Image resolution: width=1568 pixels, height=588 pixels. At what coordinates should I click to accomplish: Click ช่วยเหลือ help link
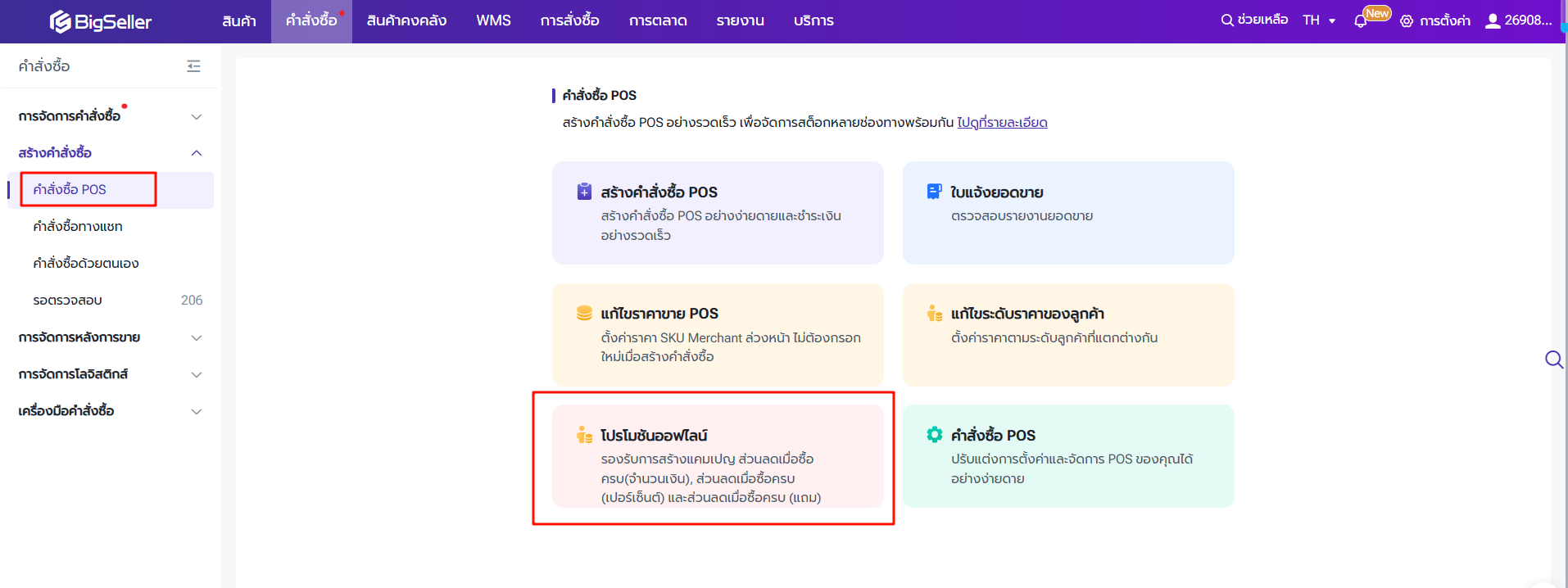[x=1262, y=20]
